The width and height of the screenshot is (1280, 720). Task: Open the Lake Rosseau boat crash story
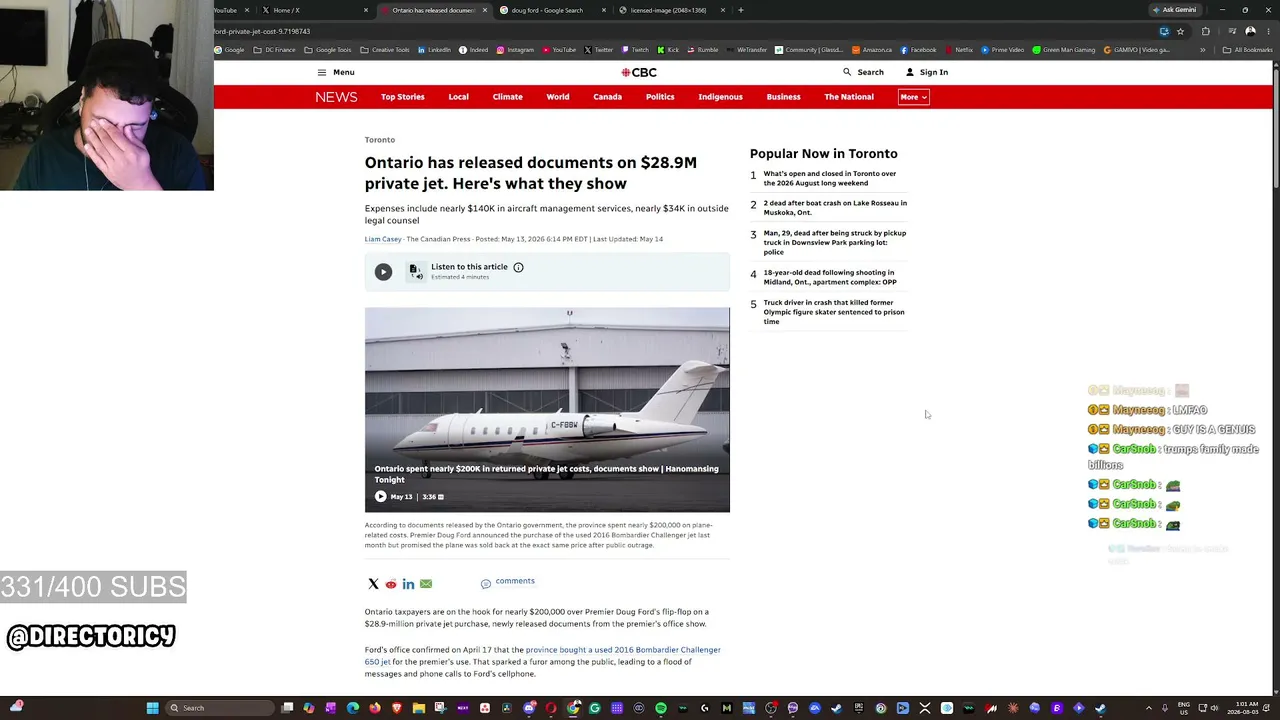click(x=835, y=208)
